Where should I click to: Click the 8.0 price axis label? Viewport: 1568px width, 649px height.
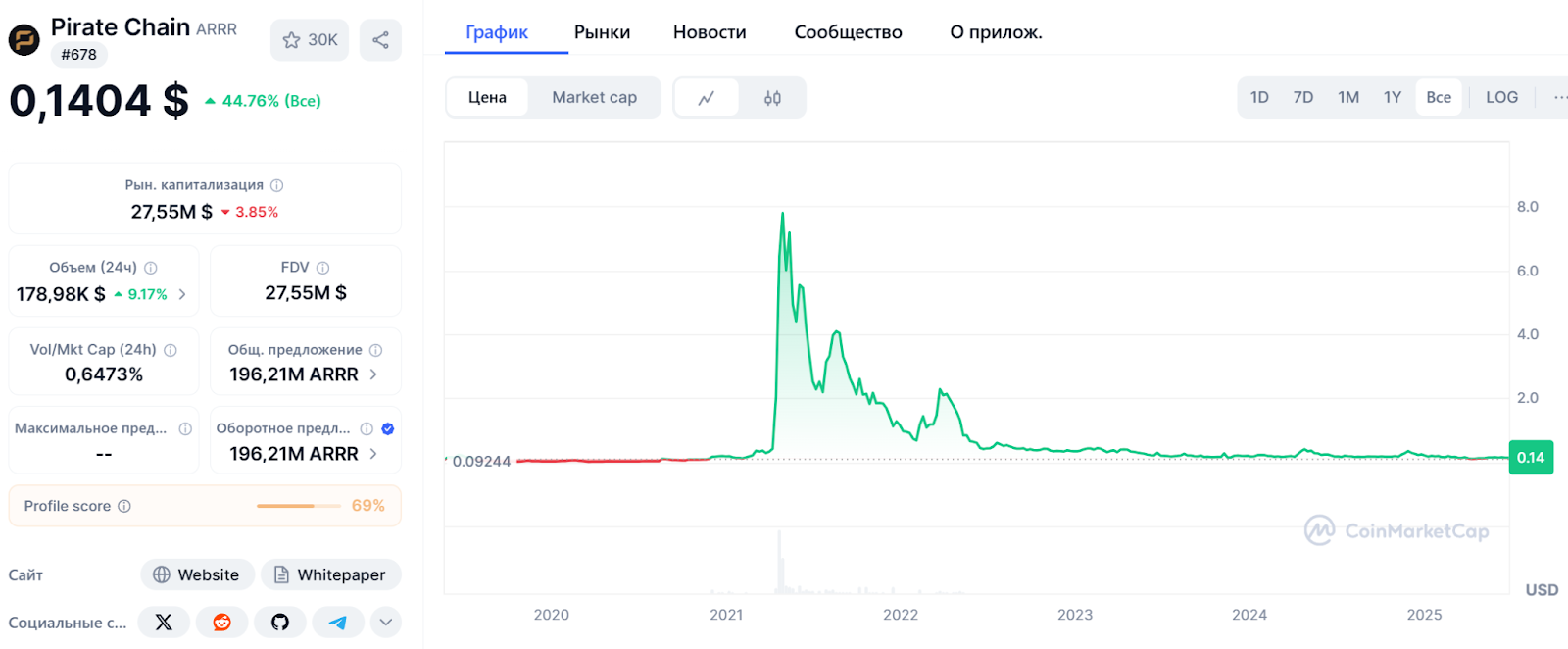click(1528, 207)
